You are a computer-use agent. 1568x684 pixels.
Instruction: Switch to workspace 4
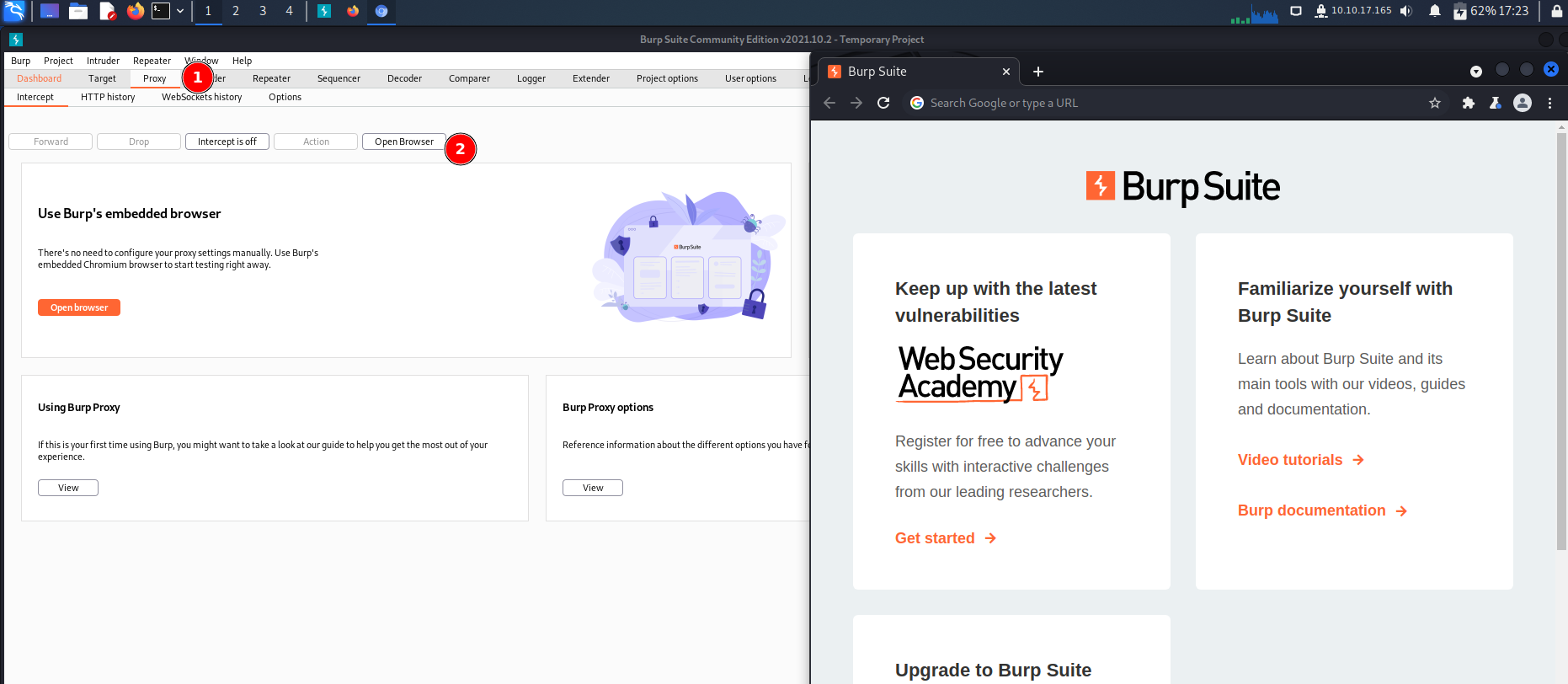coord(289,11)
